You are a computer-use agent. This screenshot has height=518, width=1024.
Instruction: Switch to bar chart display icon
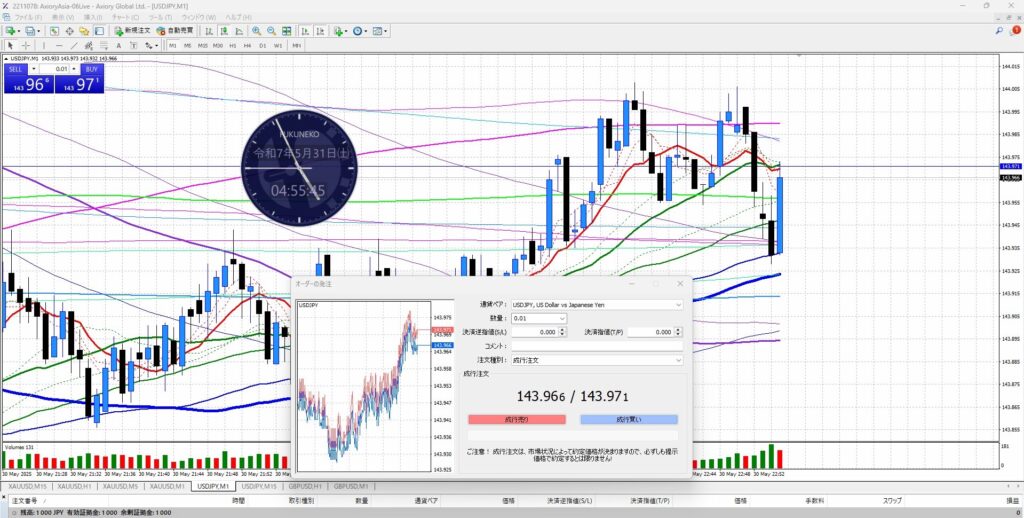coord(209,31)
